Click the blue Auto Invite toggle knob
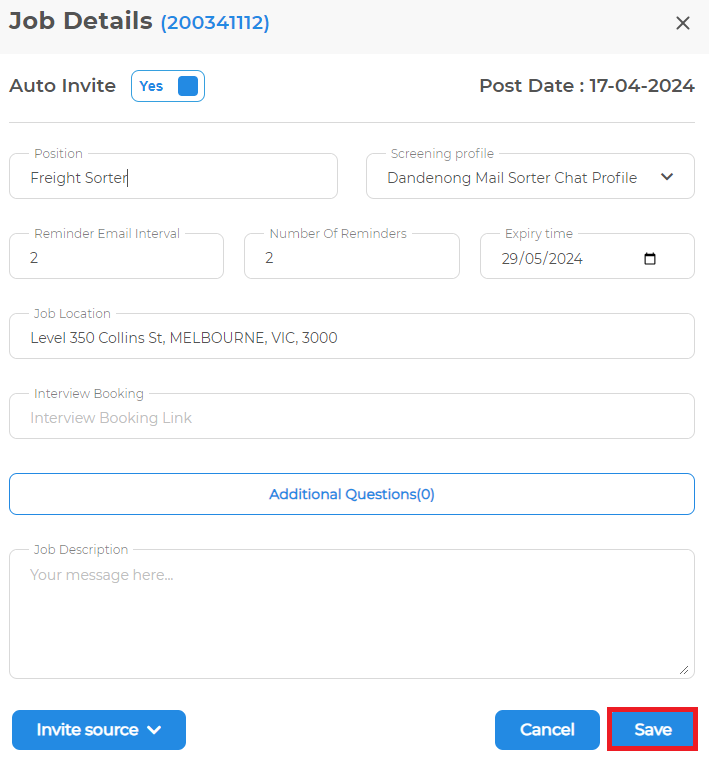The width and height of the screenshot is (709, 757). point(188,86)
